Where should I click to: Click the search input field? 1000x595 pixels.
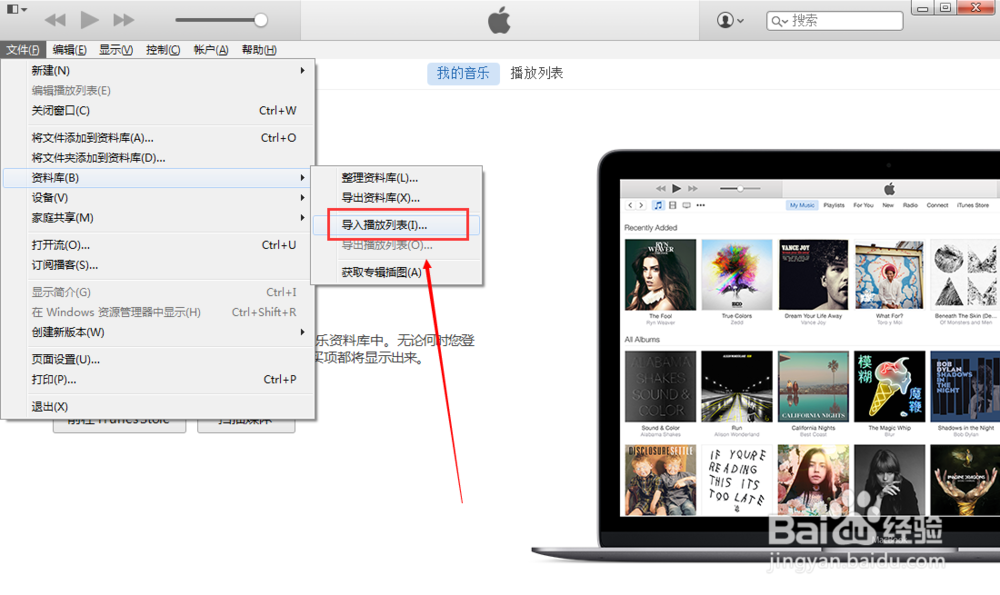pyautogui.click(x=835, y=21)
